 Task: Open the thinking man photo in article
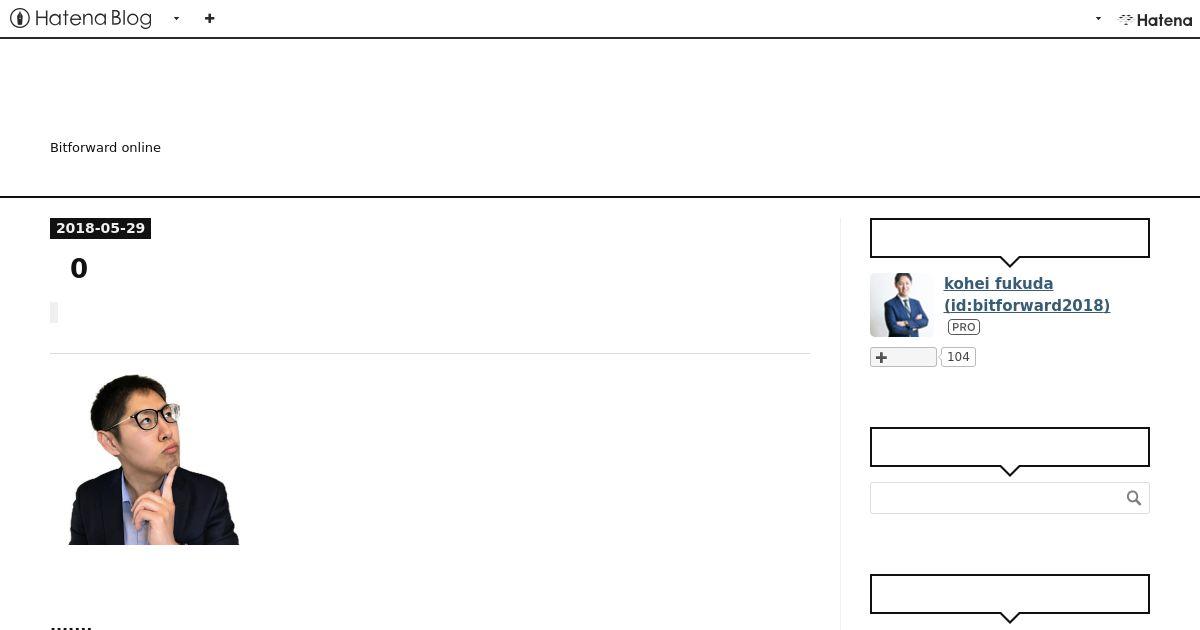(x=154, y=459)
